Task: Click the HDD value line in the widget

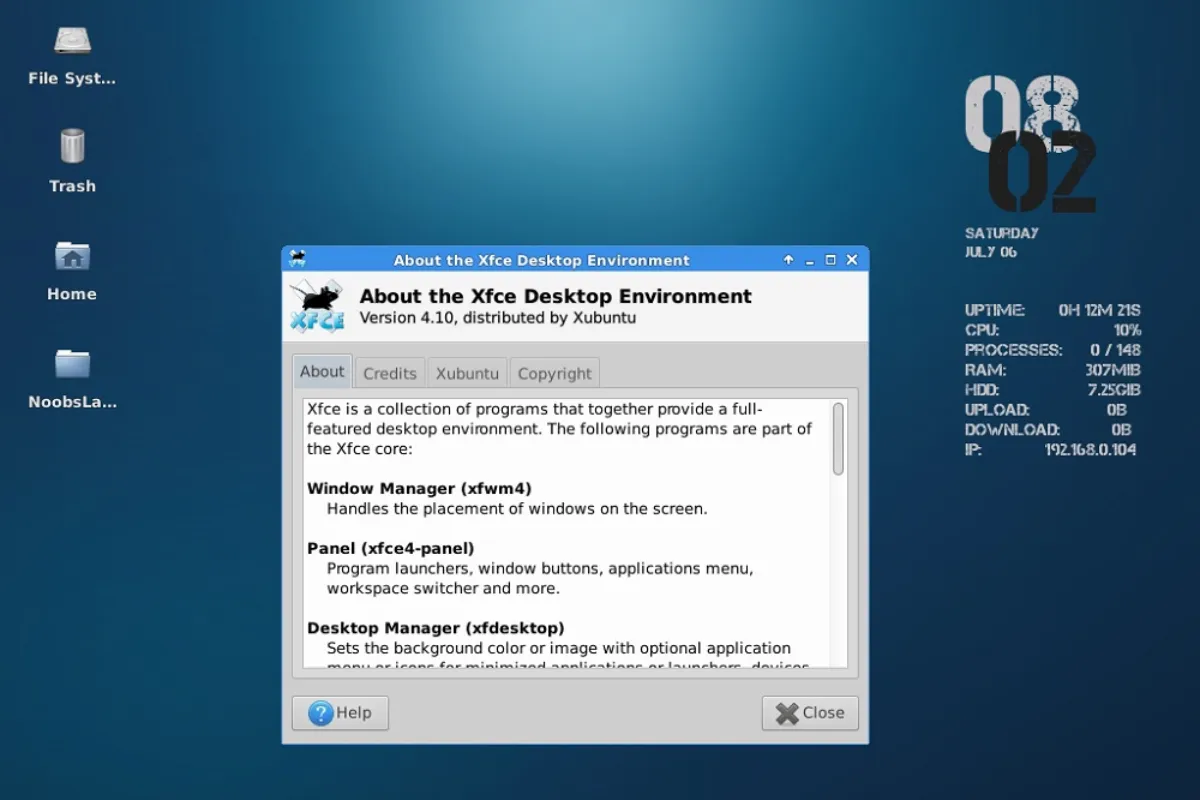Action: coord(1053,390)
